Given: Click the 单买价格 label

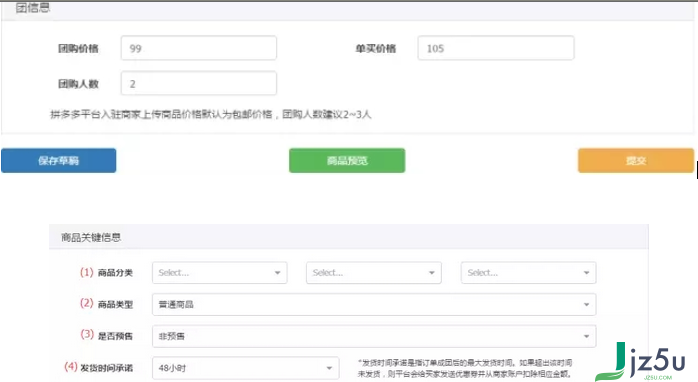Looking at the screenshot, I should [x=375, y=49].
